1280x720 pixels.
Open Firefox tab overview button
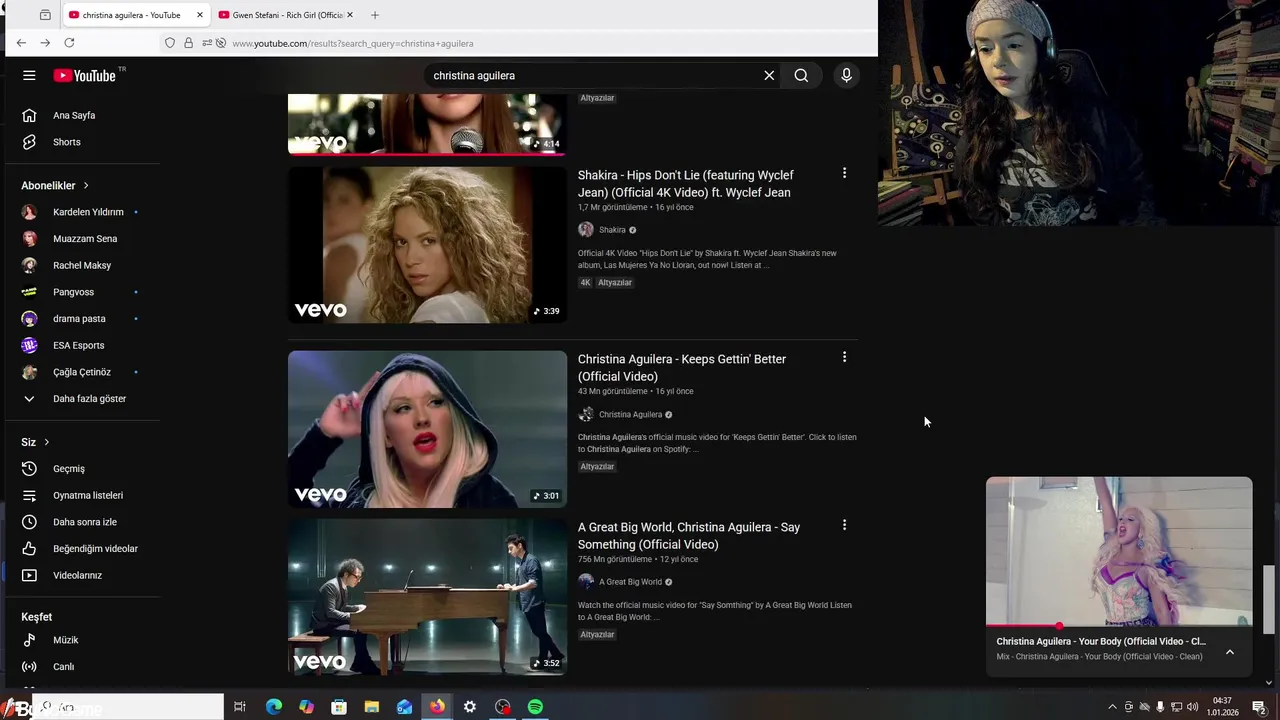(45, 15)
